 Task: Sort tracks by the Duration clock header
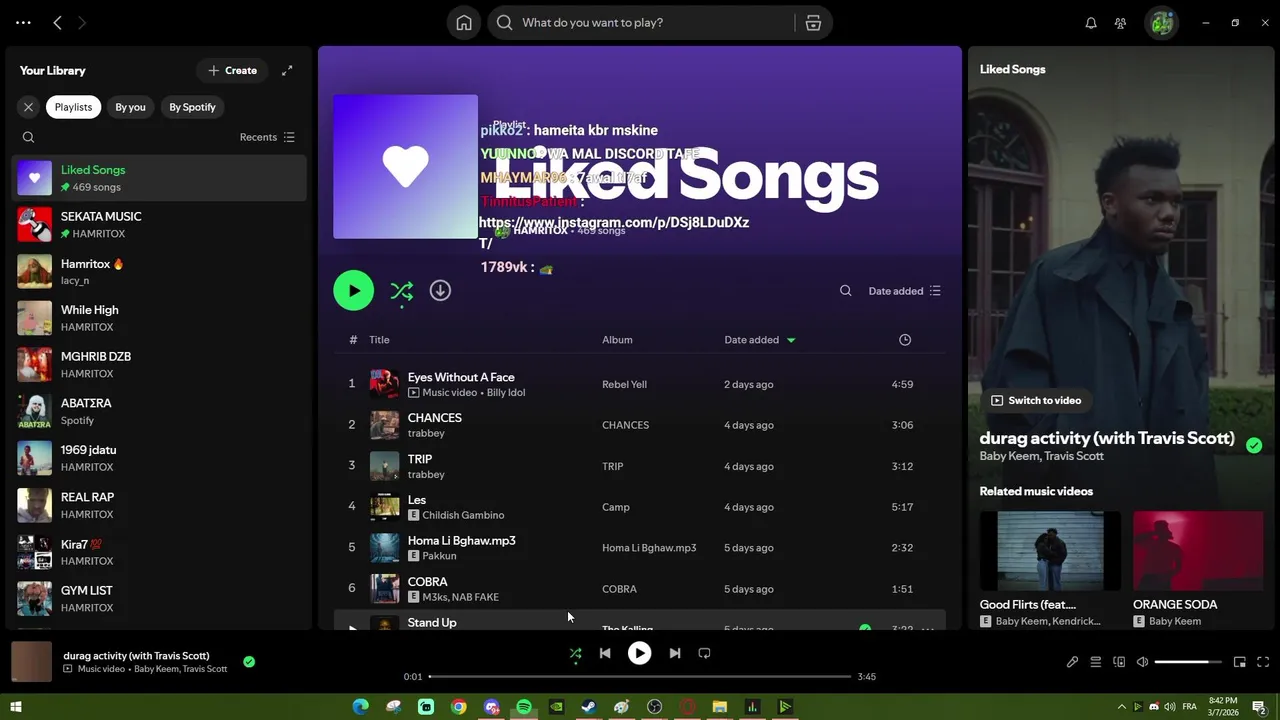pyautogui.click(x=905, y=340)
